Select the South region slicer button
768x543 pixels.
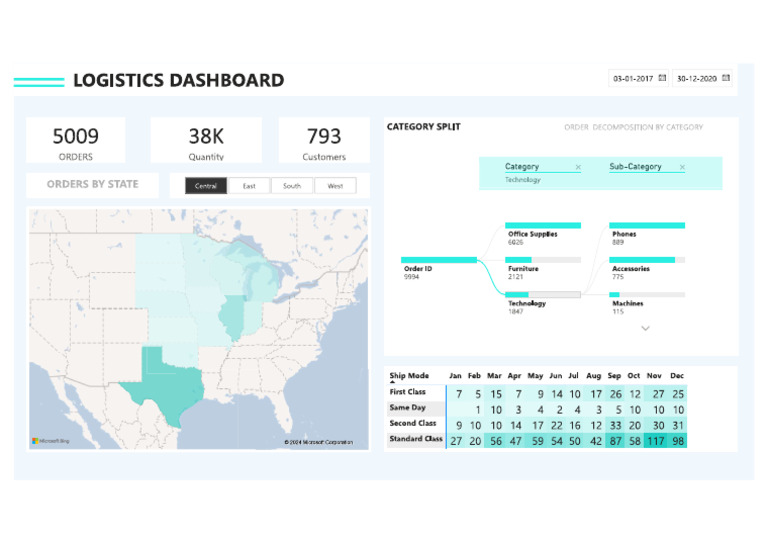292,186
